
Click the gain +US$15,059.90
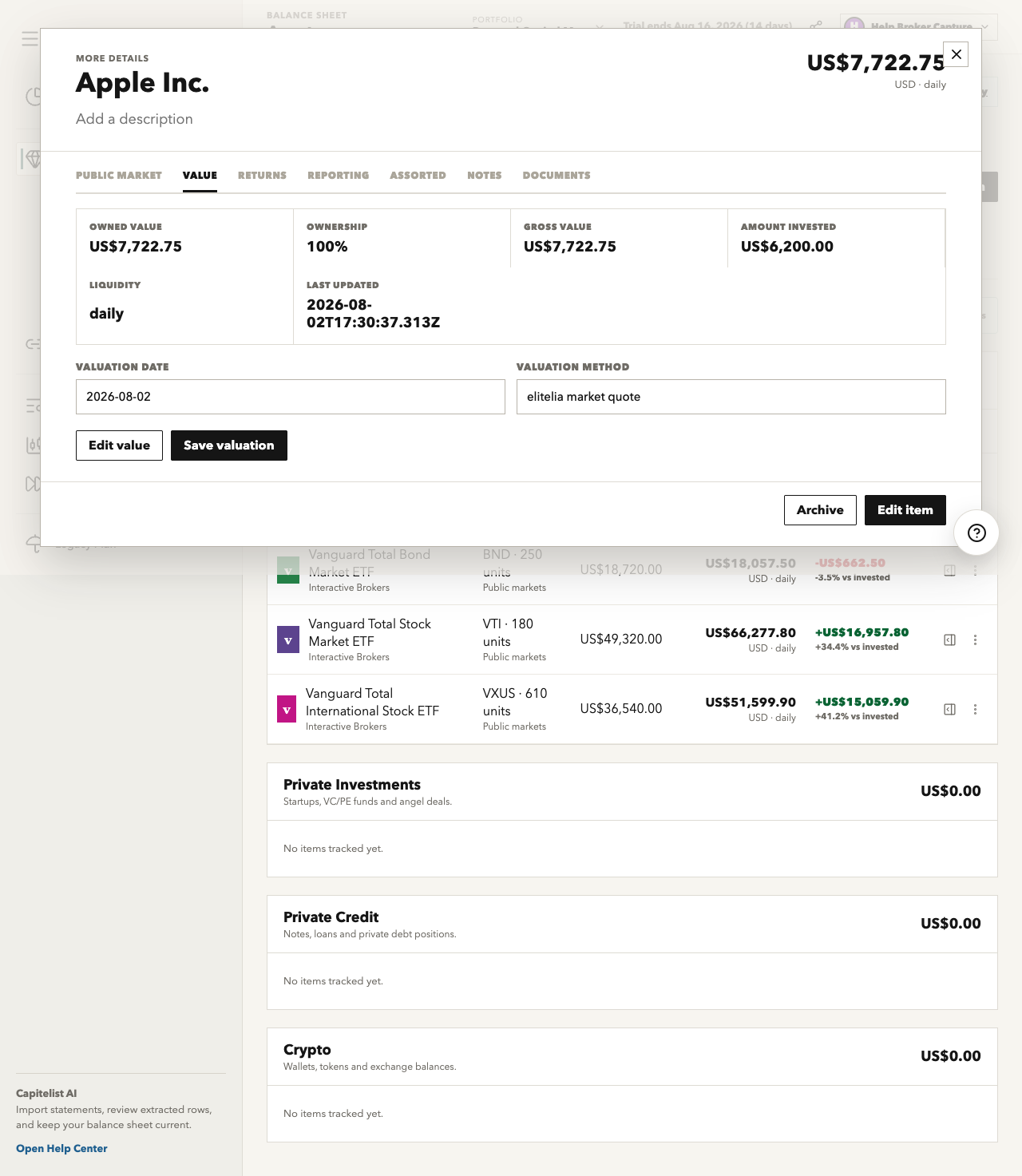(x=862, y=702)
